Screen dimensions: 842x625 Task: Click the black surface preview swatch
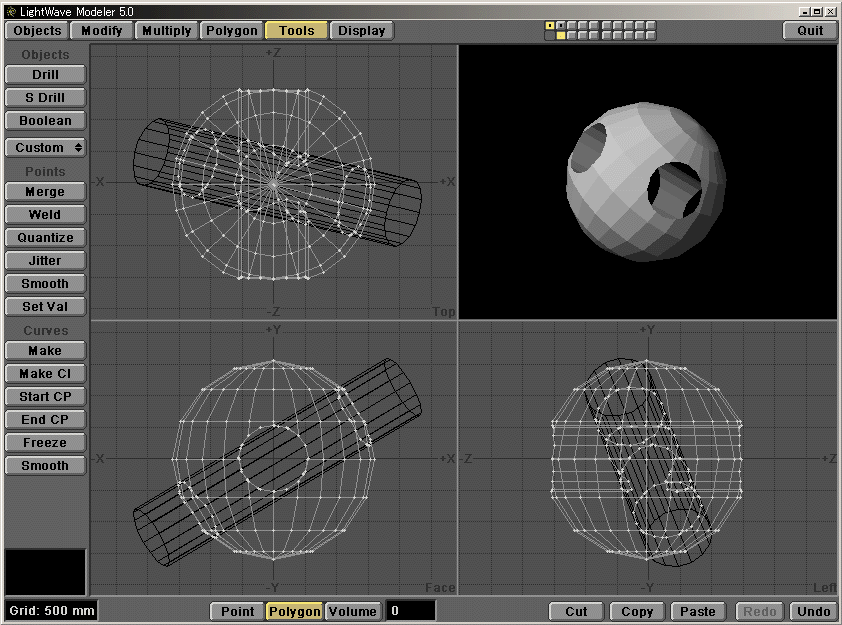[45, 570]
